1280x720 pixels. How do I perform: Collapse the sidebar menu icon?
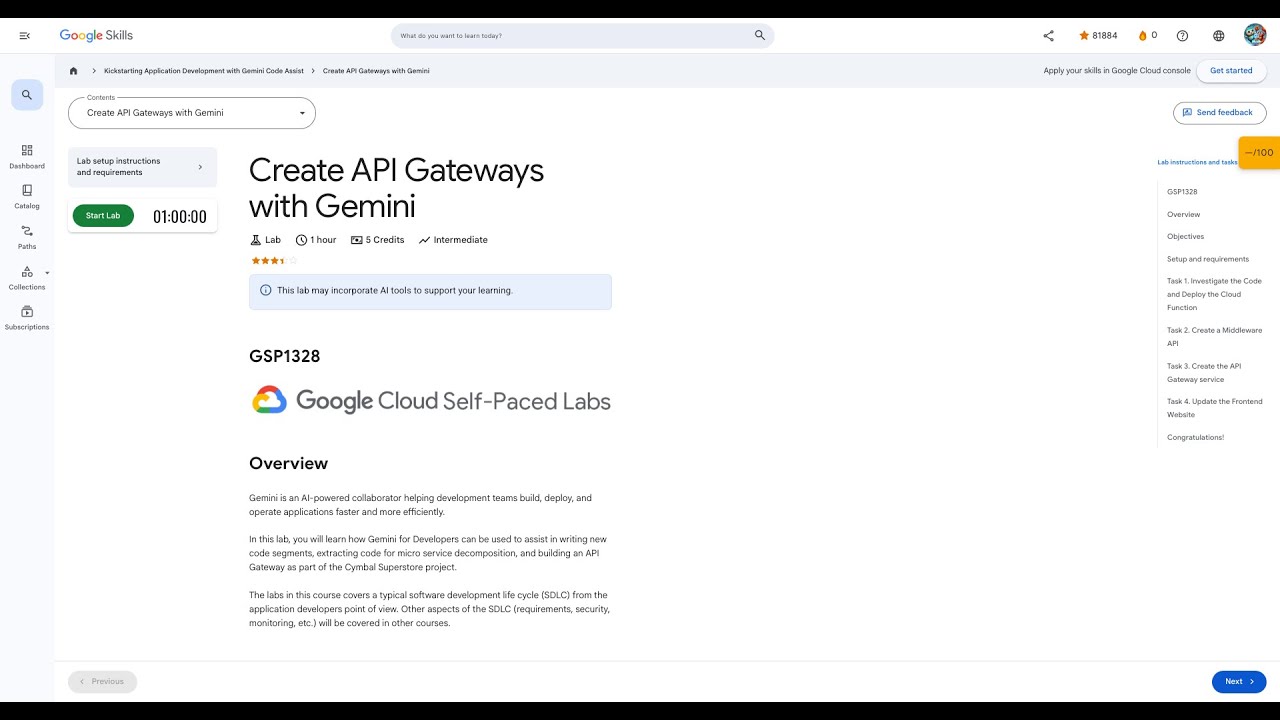(25, 36)
